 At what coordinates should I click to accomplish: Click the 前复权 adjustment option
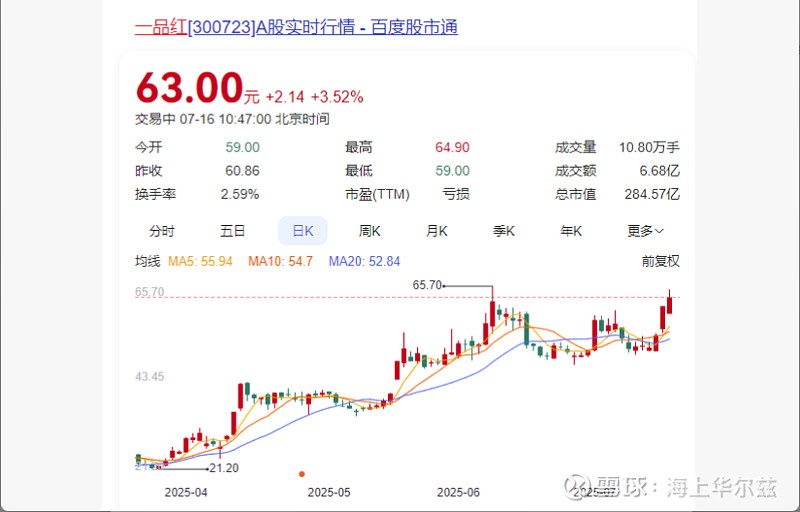660,261
